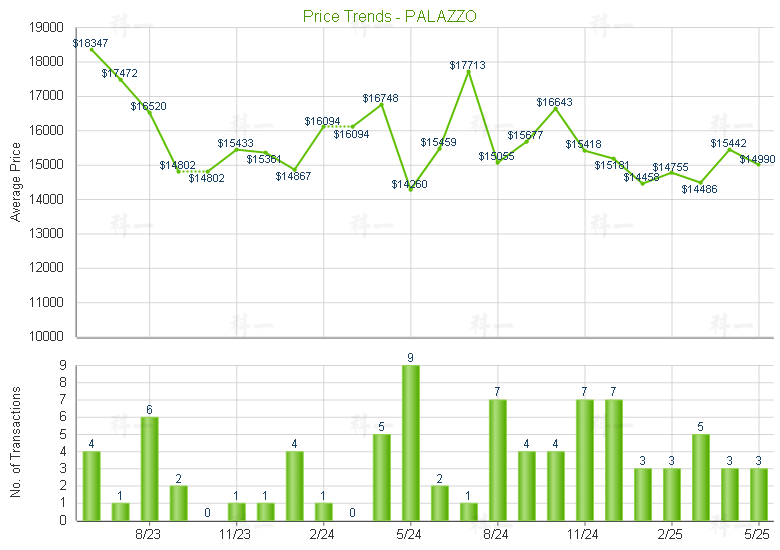The image size is (780, 550).
Task: Select the bar showing 6 transactions
Action: coord(149,469)
